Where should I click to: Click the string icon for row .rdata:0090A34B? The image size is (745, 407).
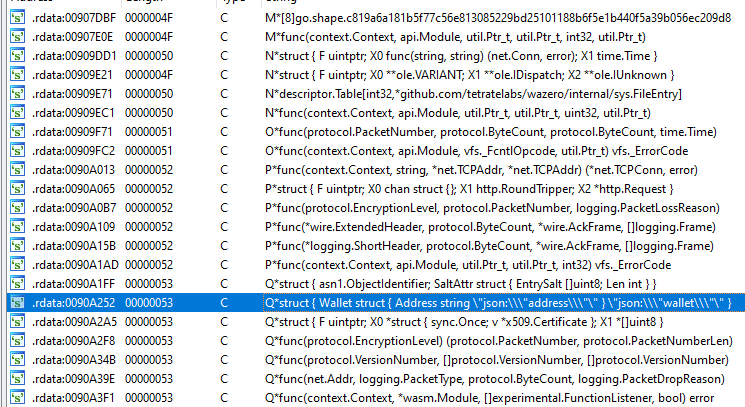18,360
